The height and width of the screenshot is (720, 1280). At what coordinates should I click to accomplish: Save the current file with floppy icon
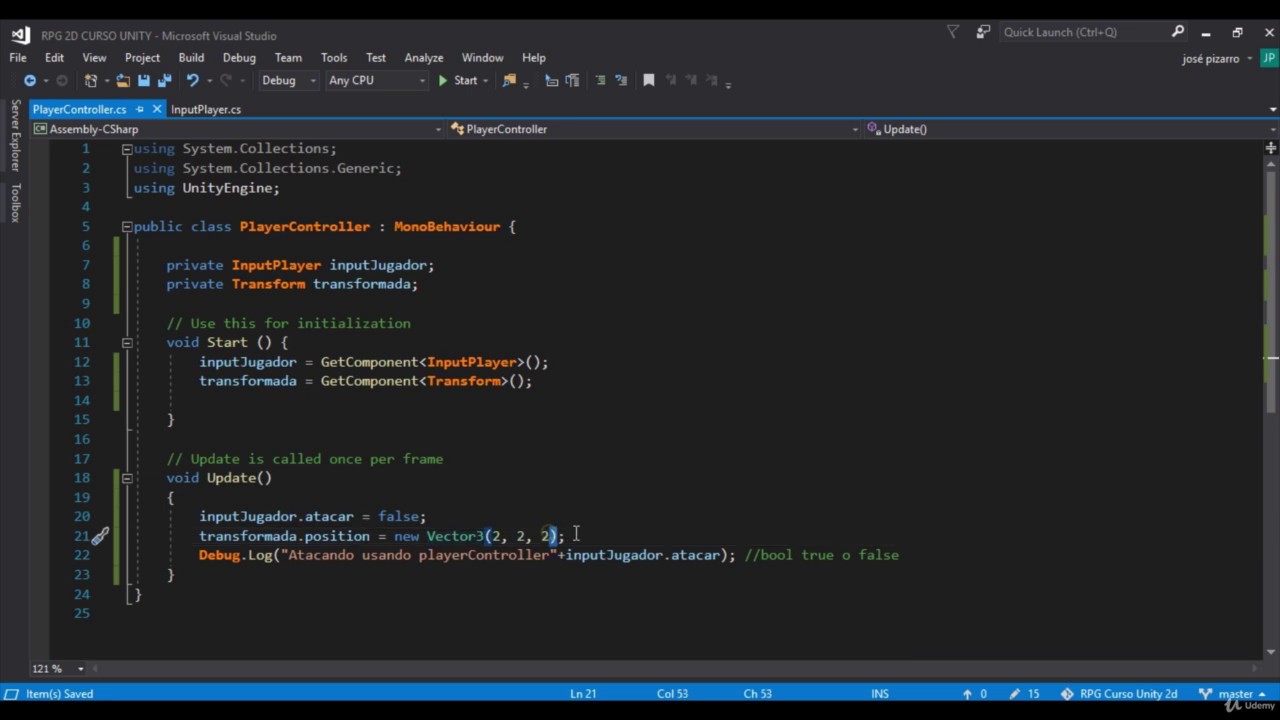144,81
